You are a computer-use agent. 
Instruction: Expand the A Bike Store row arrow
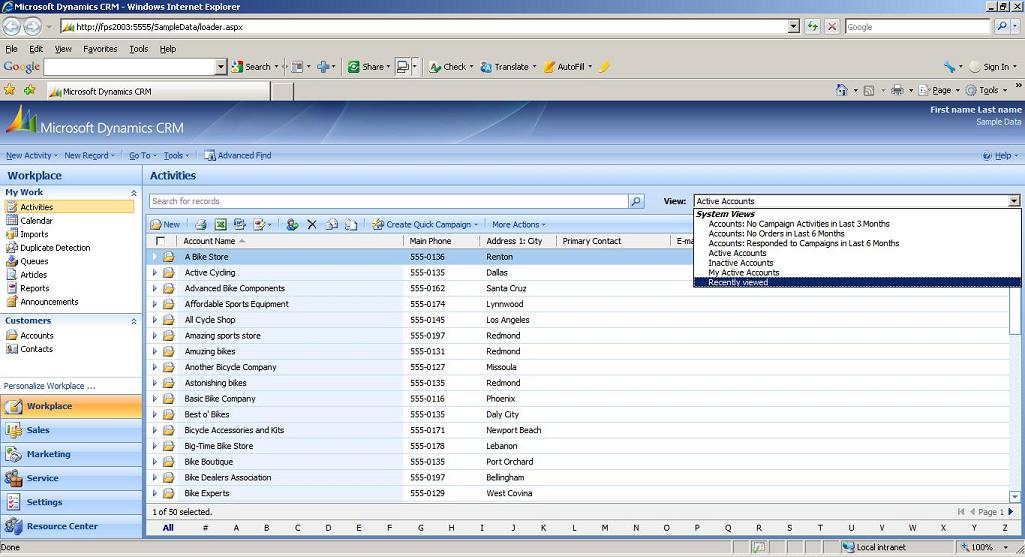point(154,257)
